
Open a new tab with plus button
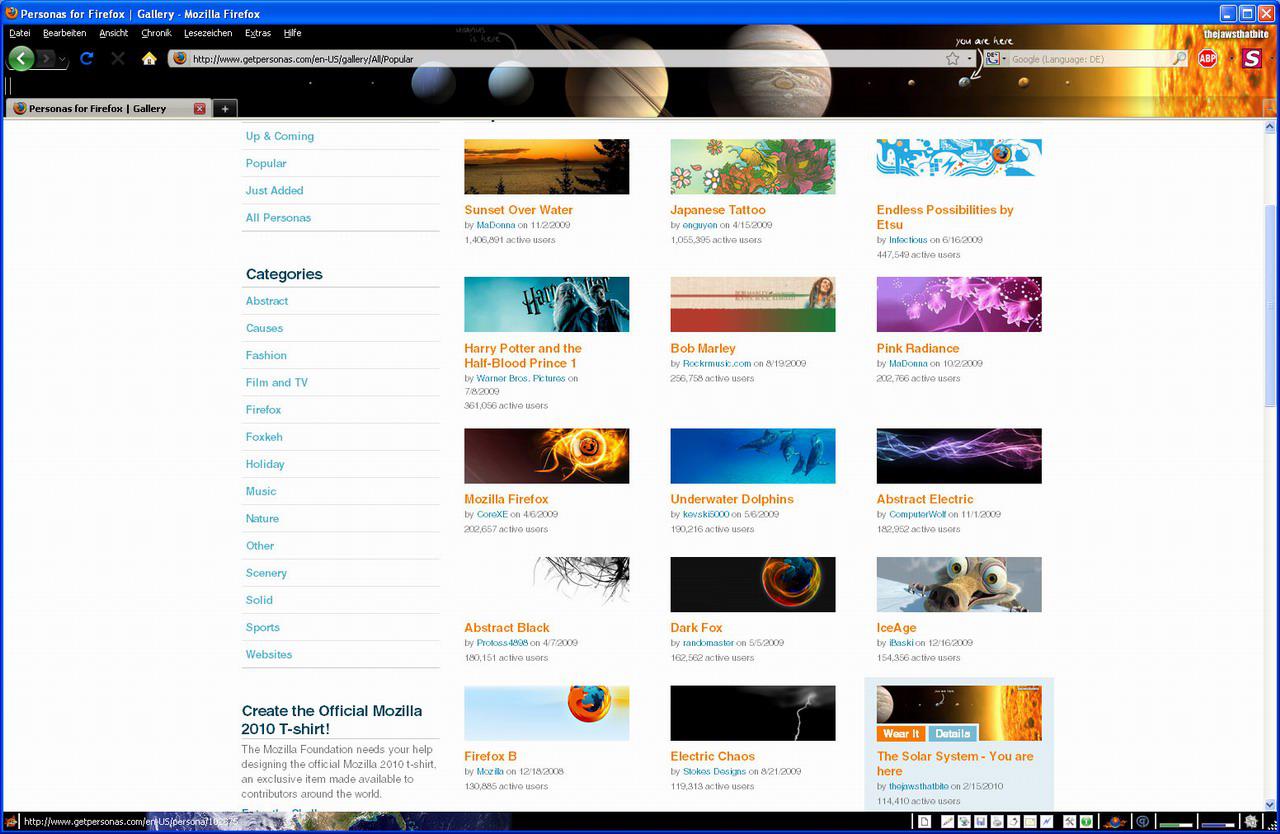click(x=225, y=108)
